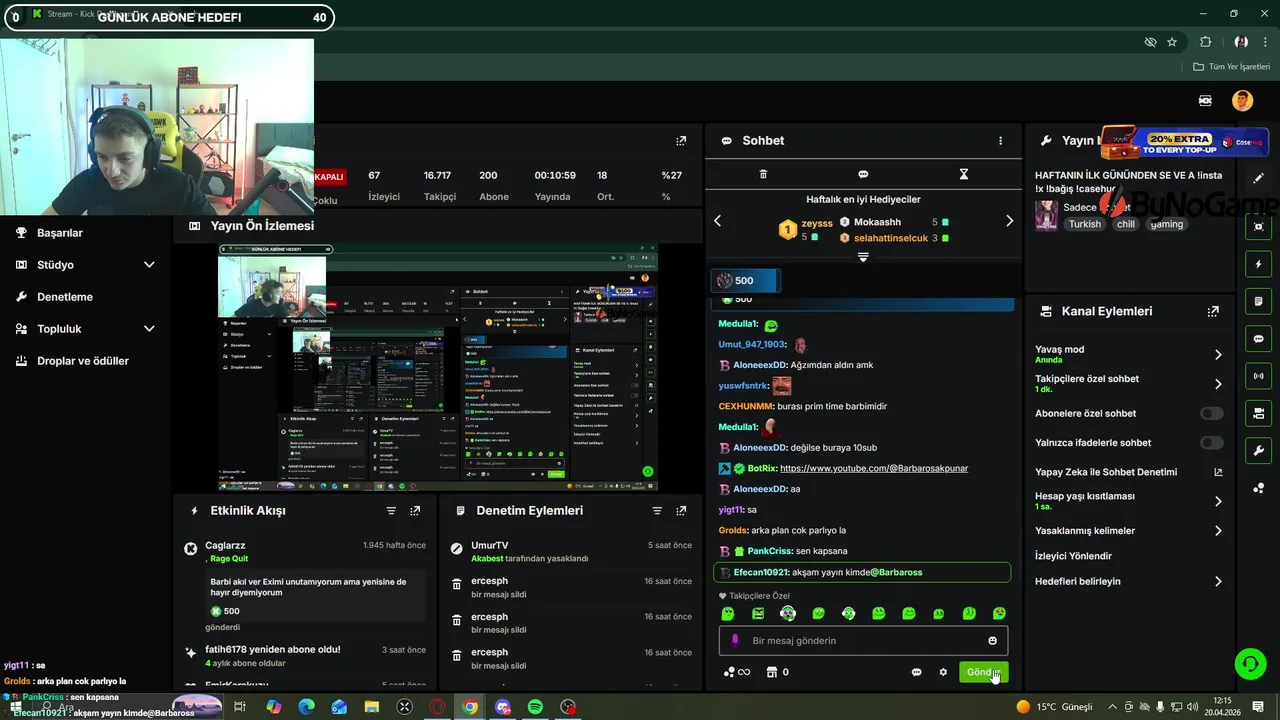Open filter options for Denetim Eylemleri
1280x720 pixels.
click(657, 510)
